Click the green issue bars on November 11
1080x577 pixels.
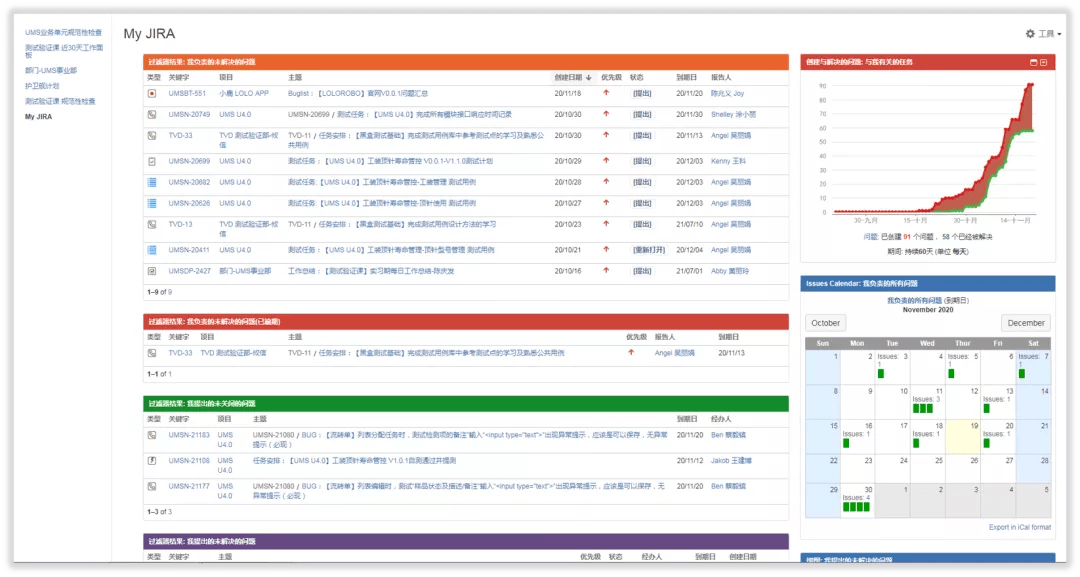923,408
